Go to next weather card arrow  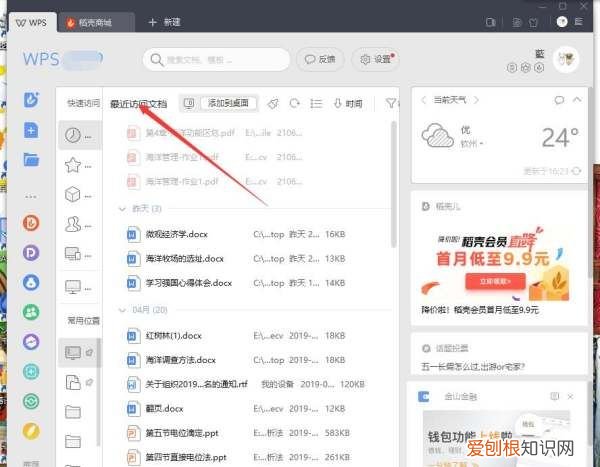coord(476,100)
